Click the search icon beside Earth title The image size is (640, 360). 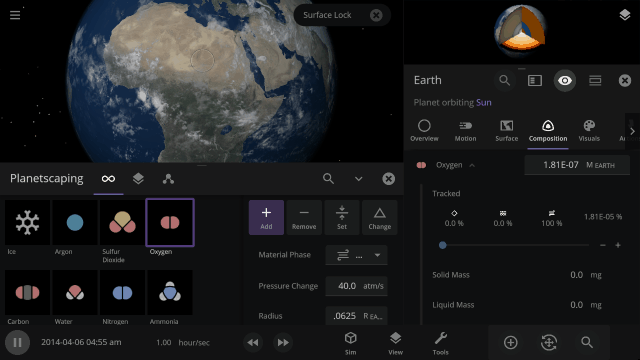[x=504, y=80]
